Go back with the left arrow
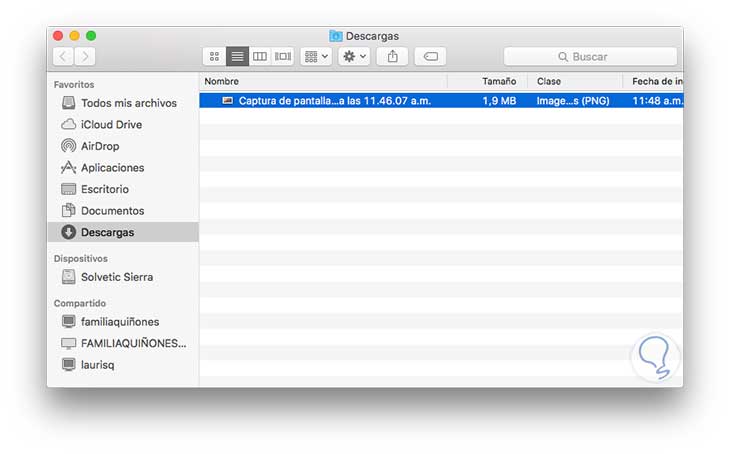Image resolution: width=730 pixels, height=454 pixels. click(63, 56)
